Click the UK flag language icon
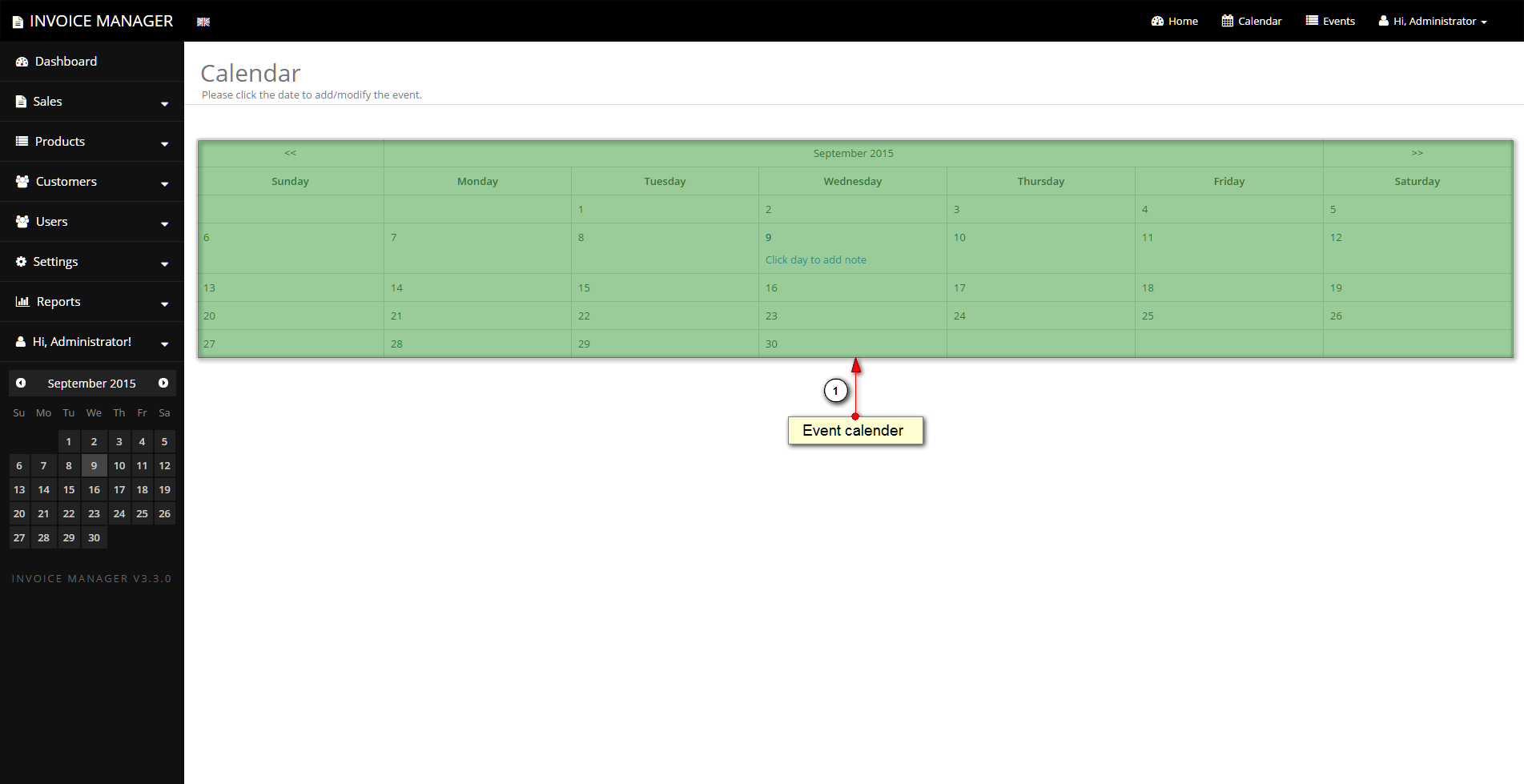This screenshot has width=1524, height=784. [x=203, y=22]
